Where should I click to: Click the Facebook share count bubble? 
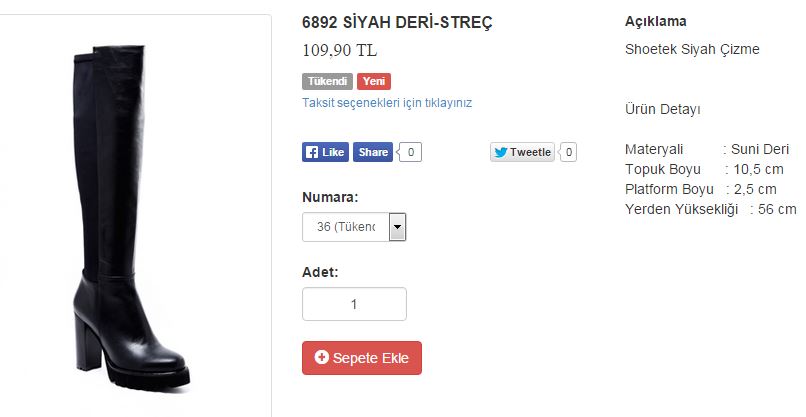point(411,152)
